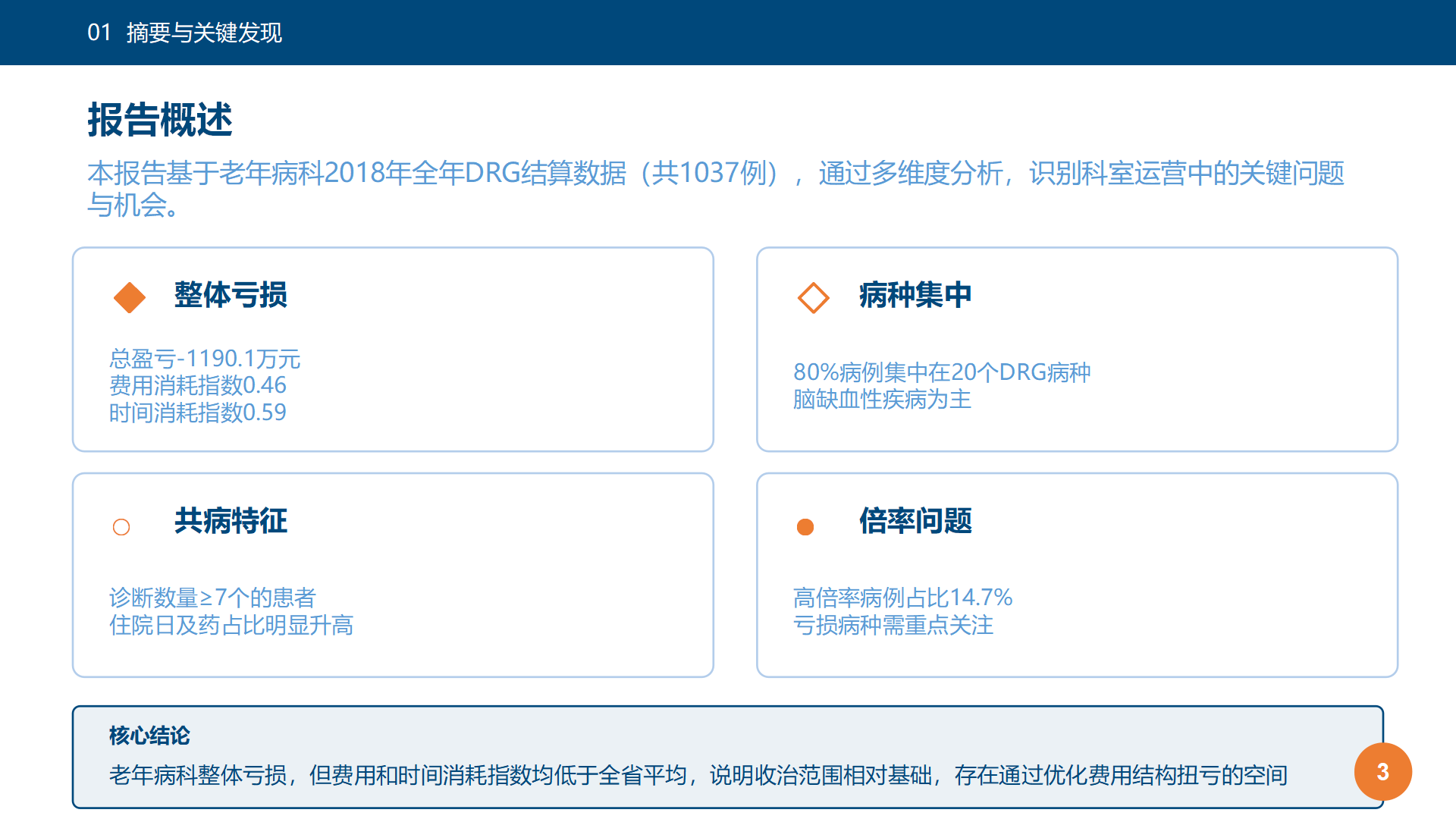Screen dimensions: 1456x819
Task: Click the 报告概述 title
Action: pyautogui.click(x=160, y=120)
